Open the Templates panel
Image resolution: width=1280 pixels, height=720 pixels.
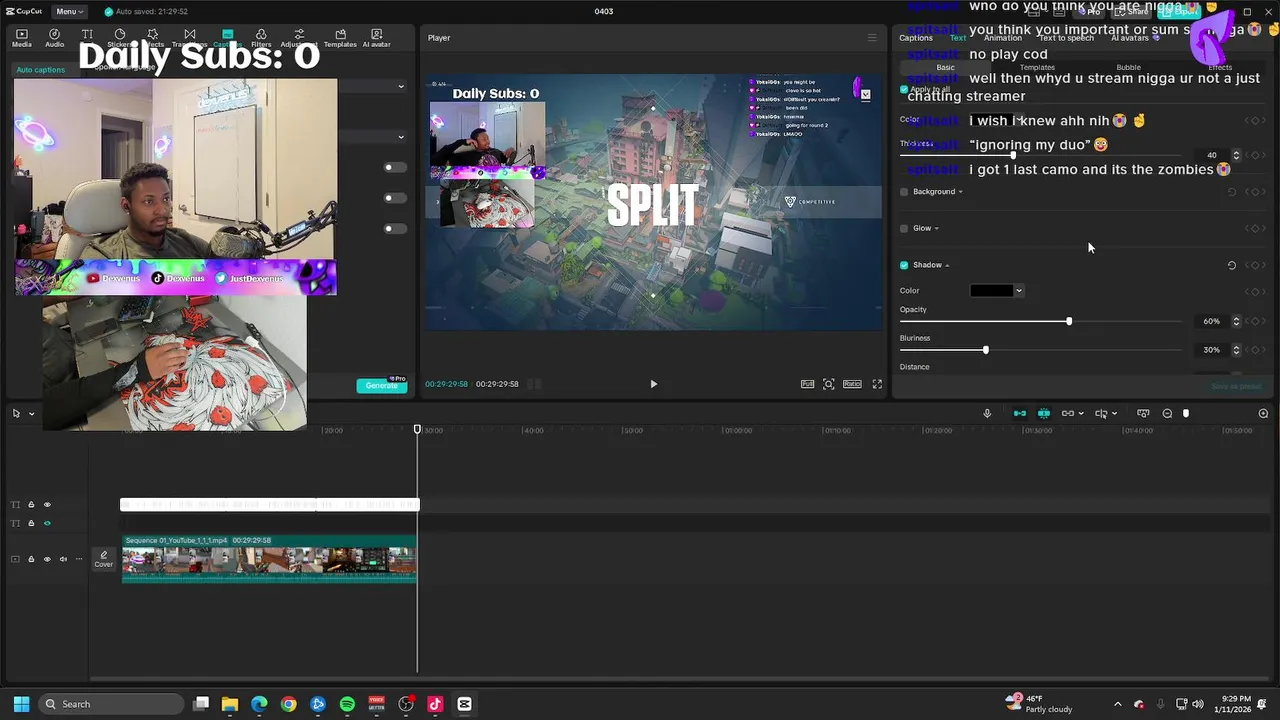click(x=340, y=38)
